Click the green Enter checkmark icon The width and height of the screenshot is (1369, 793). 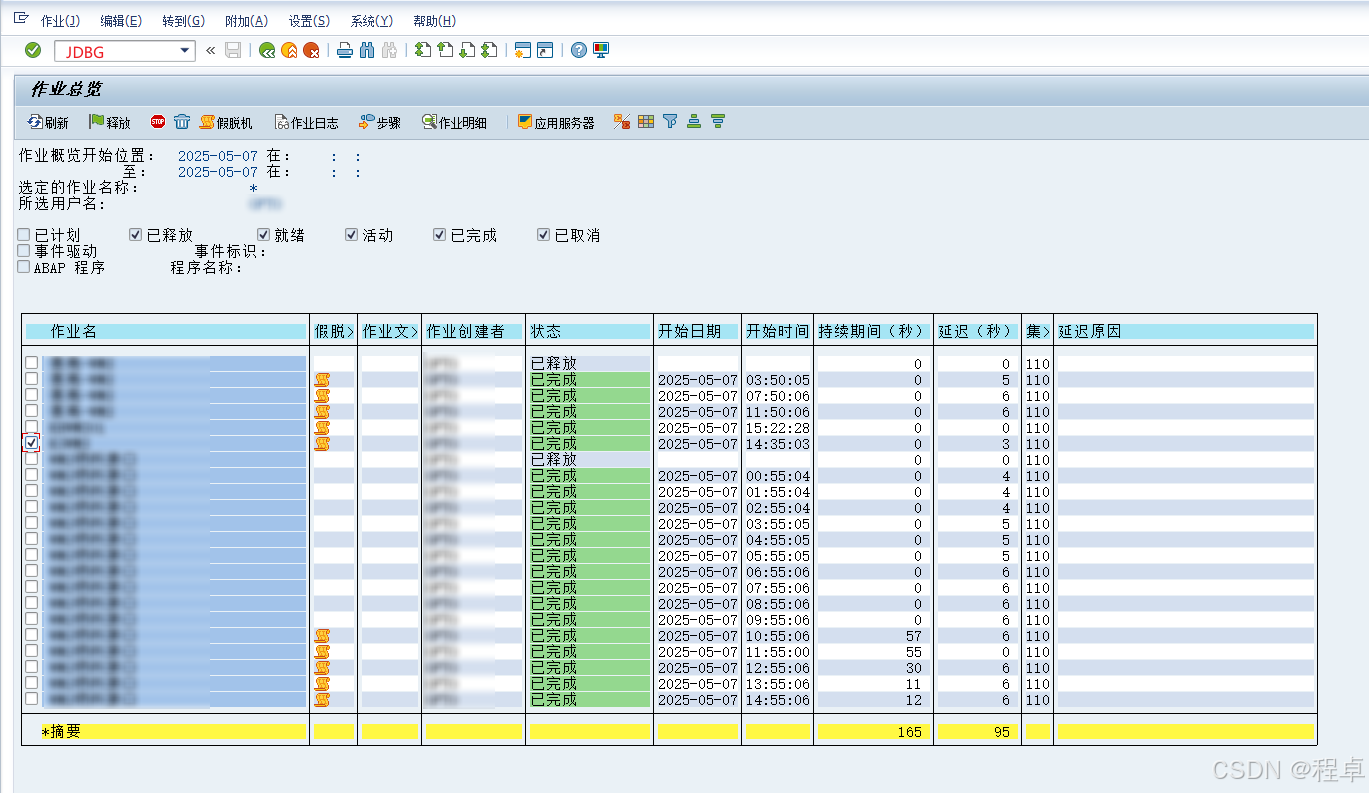point(33,50)
